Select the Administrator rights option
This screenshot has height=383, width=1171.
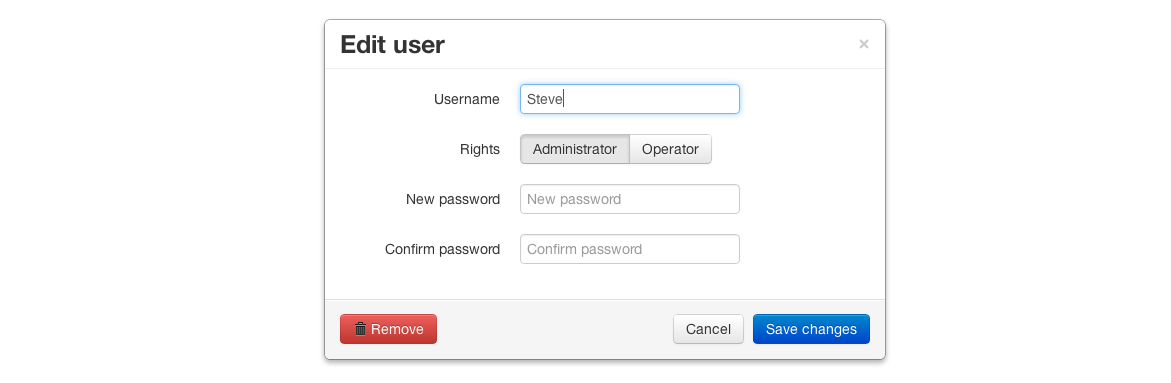574,149
